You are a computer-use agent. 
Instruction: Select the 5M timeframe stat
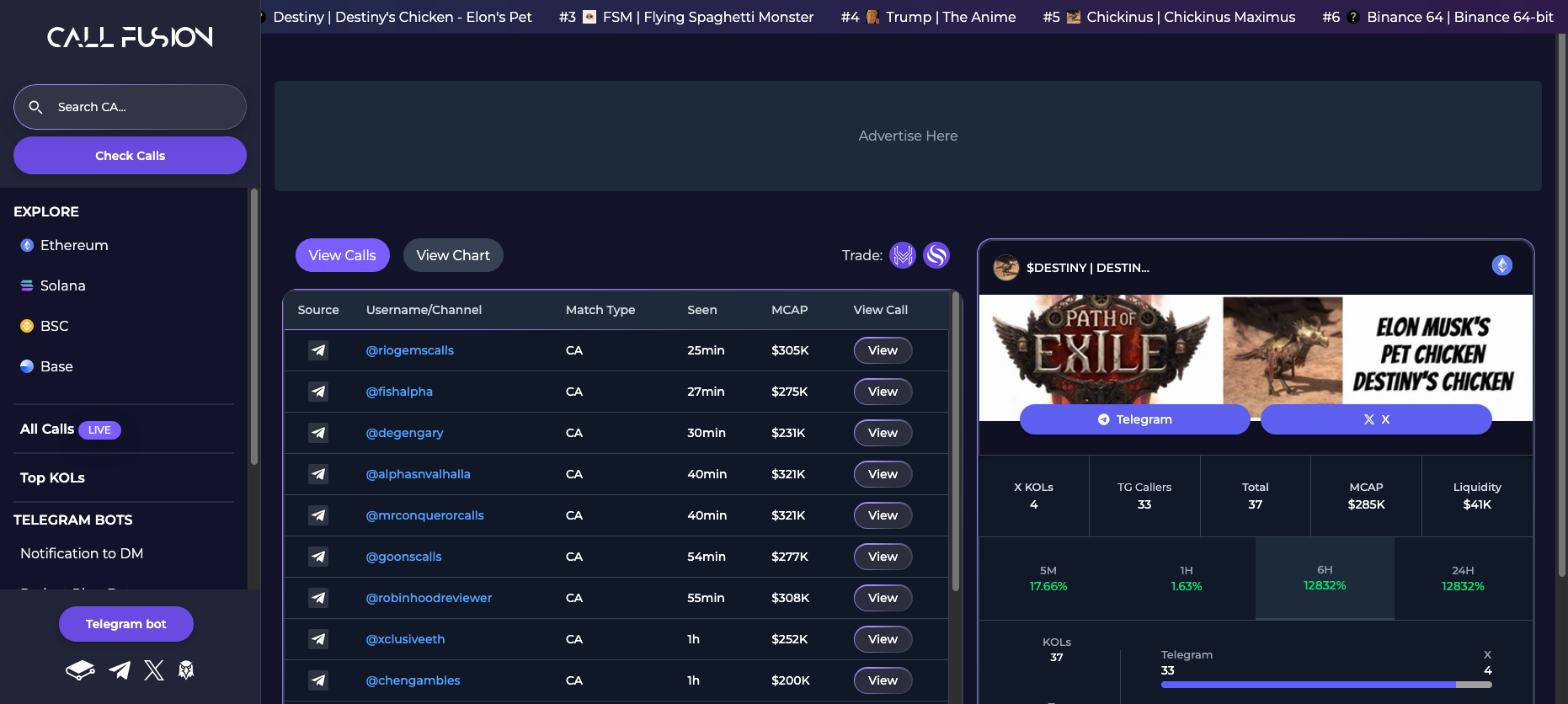(x=1048, y=579)
